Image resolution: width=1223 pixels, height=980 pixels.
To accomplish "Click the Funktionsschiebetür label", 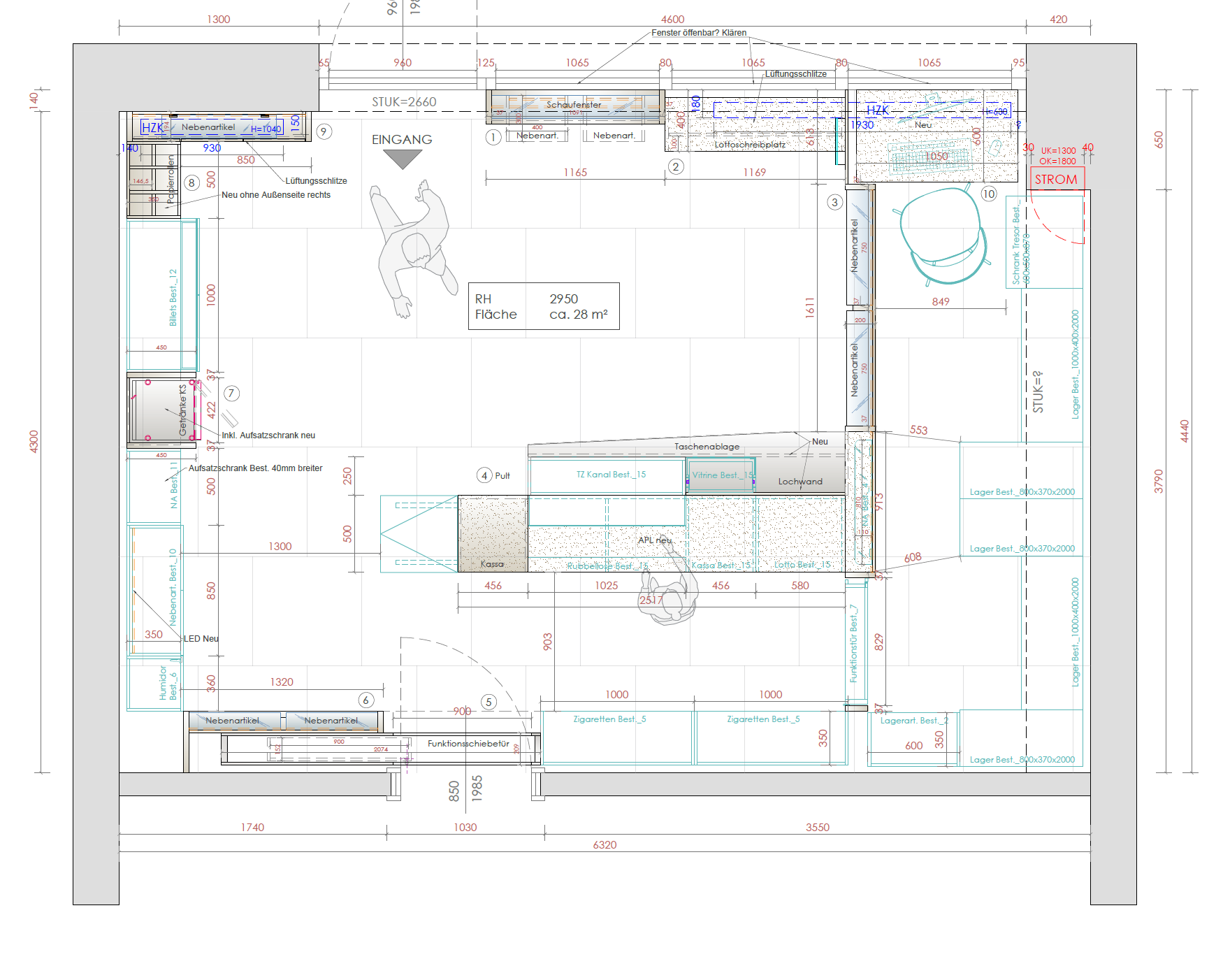I will (468, 744).
